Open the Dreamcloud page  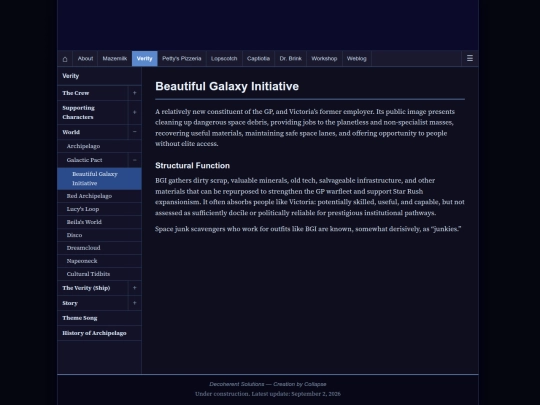point(99,248)
